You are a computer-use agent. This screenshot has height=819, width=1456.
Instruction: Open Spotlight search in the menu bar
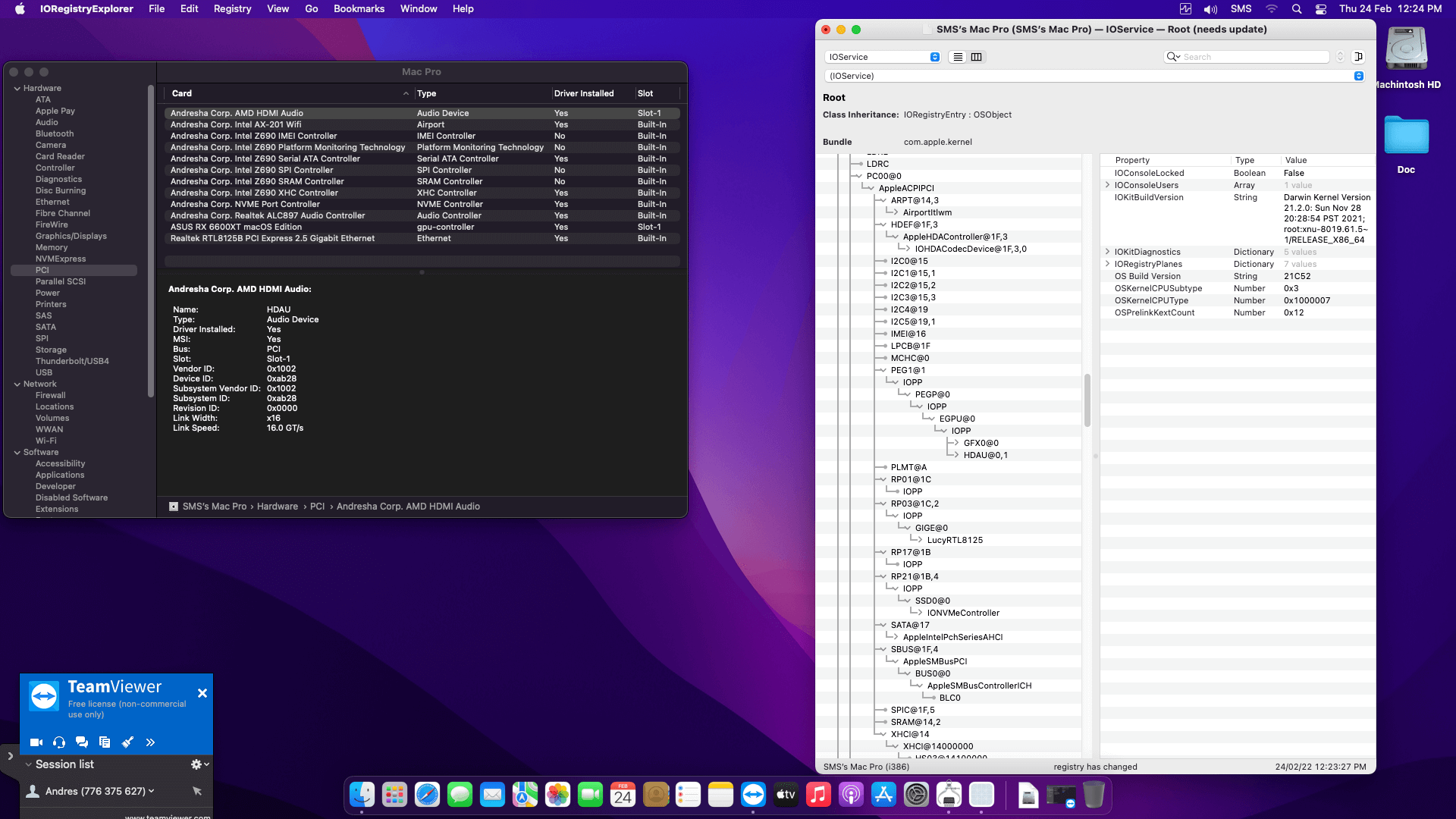1297,9
